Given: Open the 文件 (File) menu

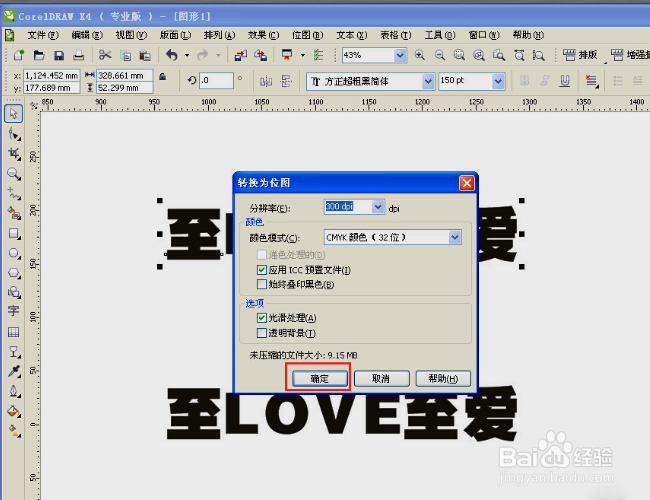Looking at the screenshot, I should pyautogui.click(x=43, y=35).
